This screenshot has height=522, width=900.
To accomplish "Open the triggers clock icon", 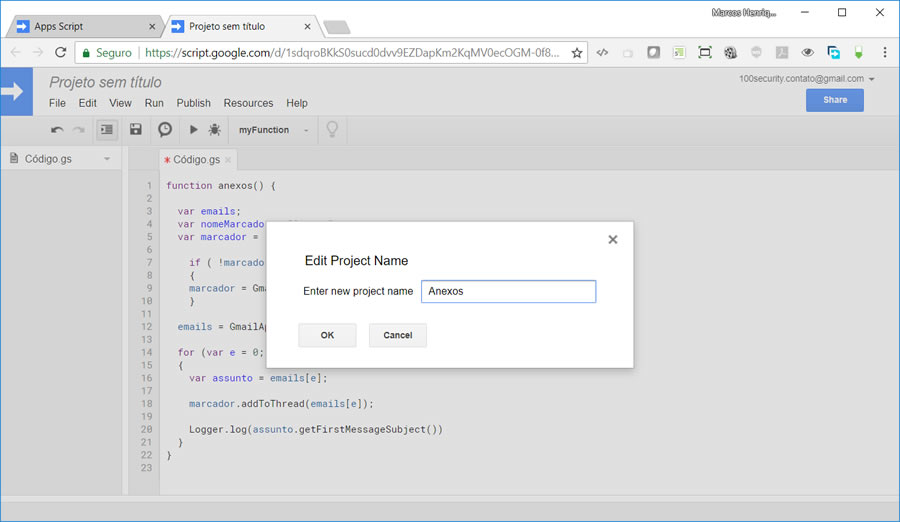I will pos(165,129).
